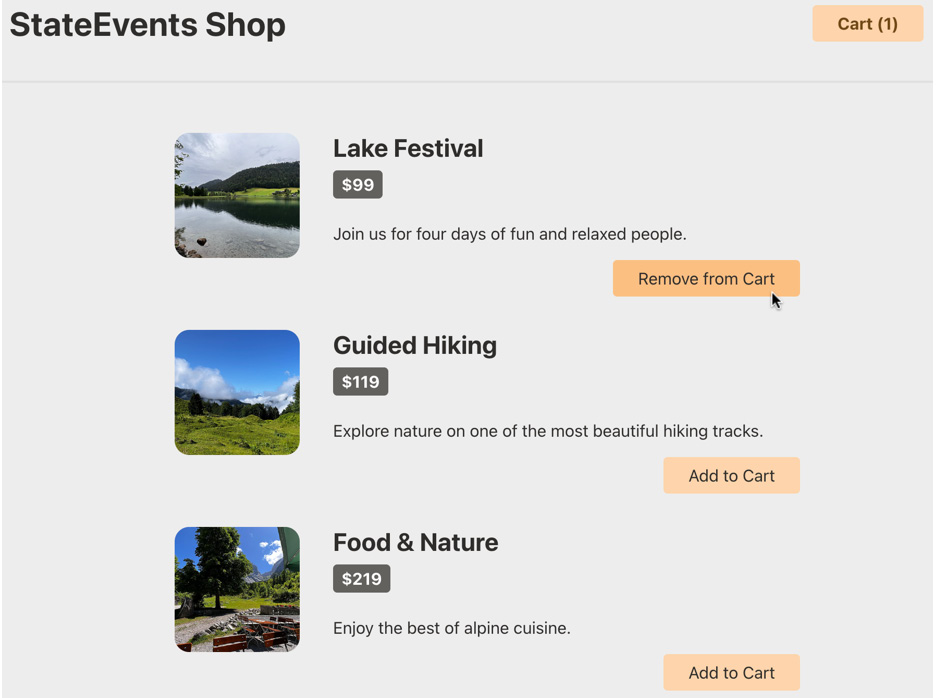Image resolution: width=936 pixels, height=698 pixels.
Task: Click the Food & Nature description text
Action: point(451,629)
